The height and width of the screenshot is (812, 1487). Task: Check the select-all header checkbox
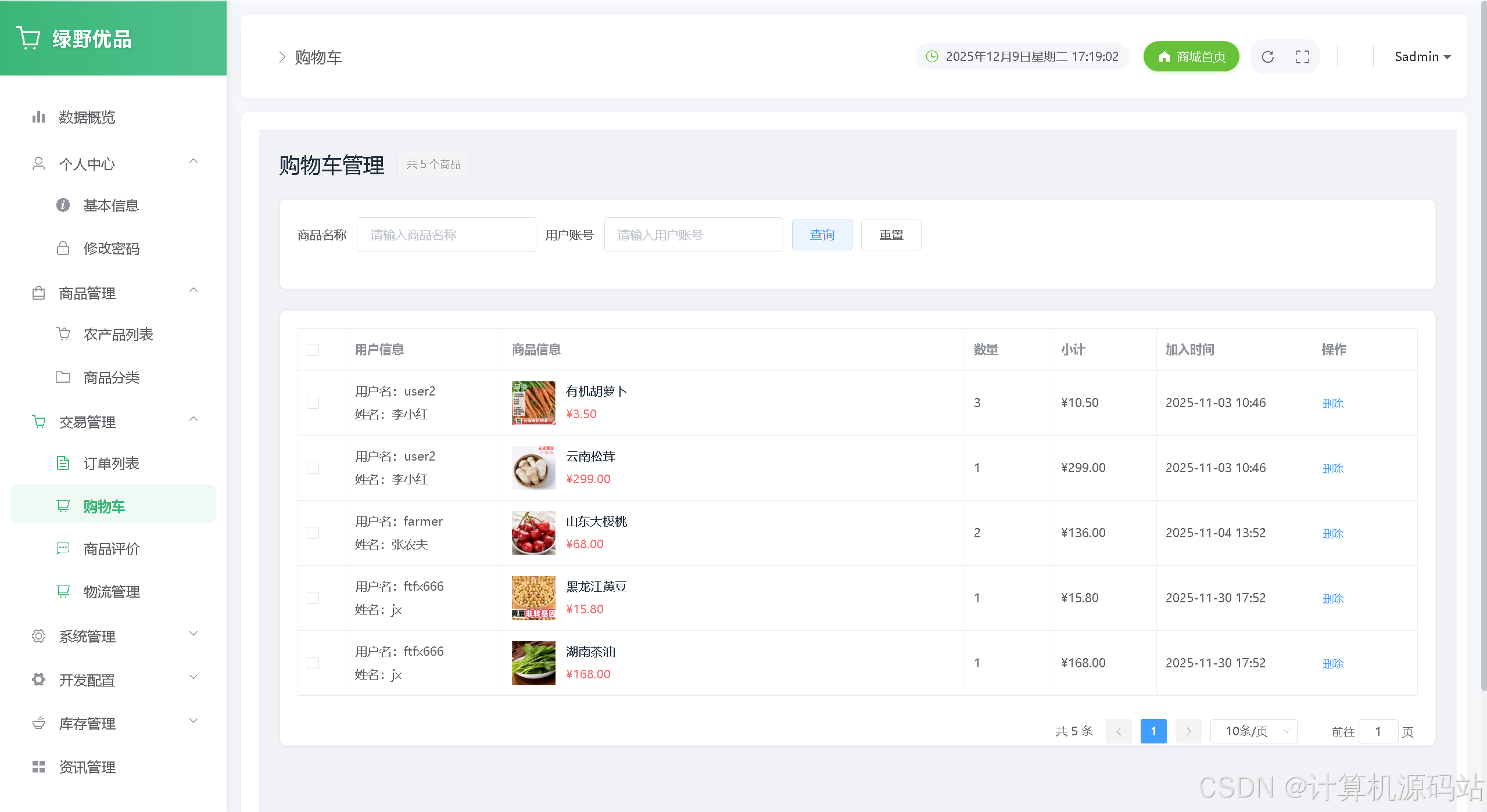point(313,350)
